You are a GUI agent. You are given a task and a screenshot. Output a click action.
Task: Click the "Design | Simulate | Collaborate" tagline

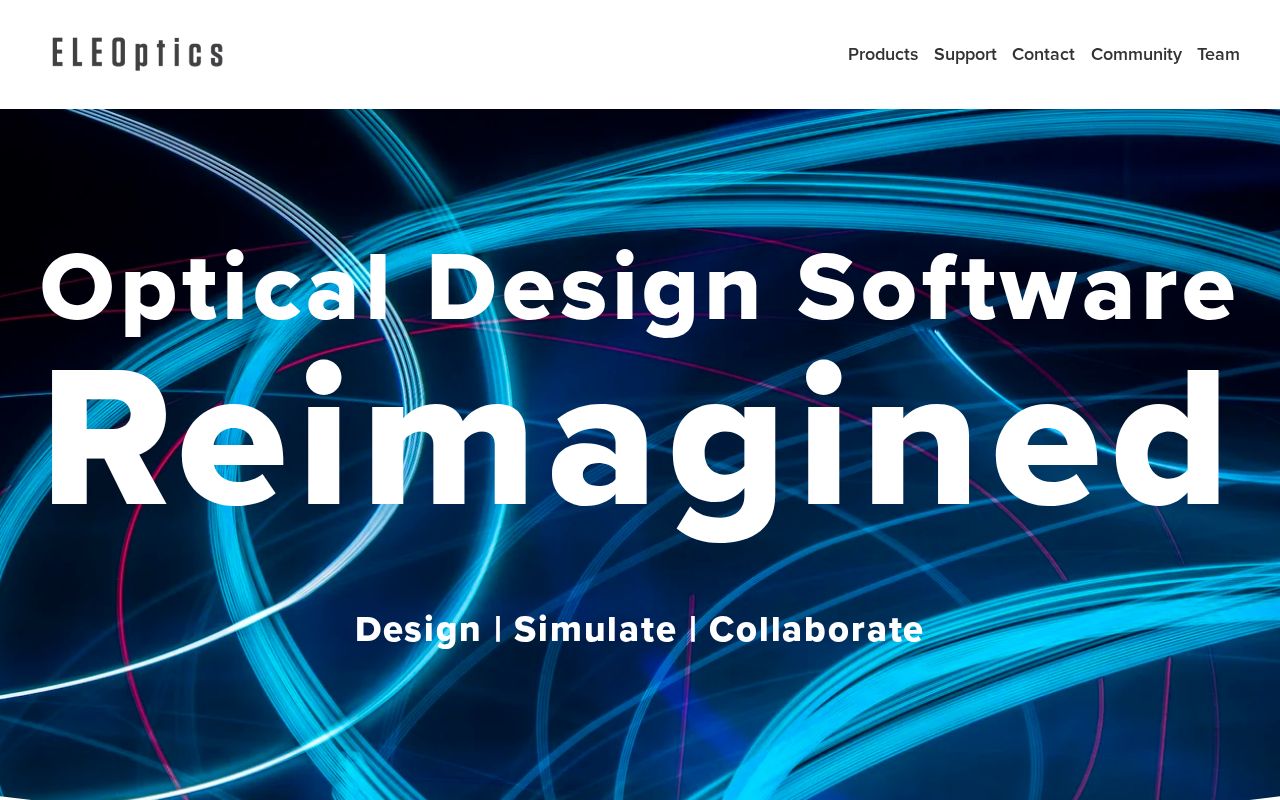point(639,629)
